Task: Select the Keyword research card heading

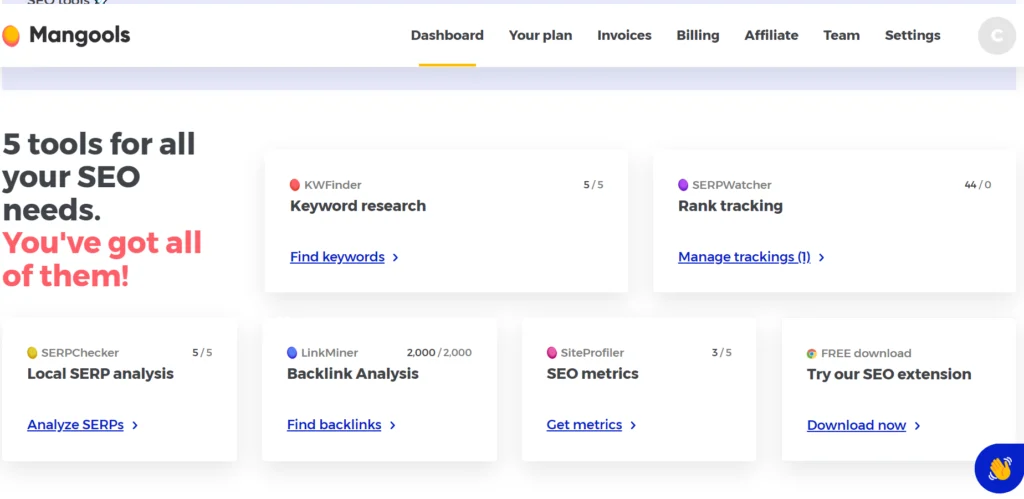Action: click(358, 206)
